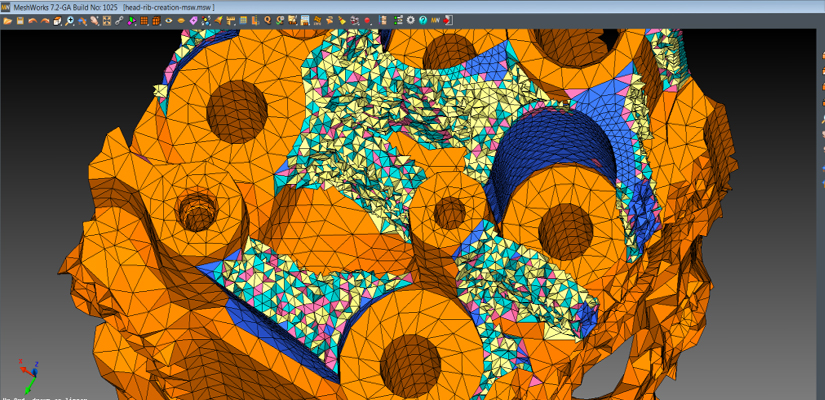Click the chain link icon
Viewport: 825px width, 400px height.
(119, 20)
